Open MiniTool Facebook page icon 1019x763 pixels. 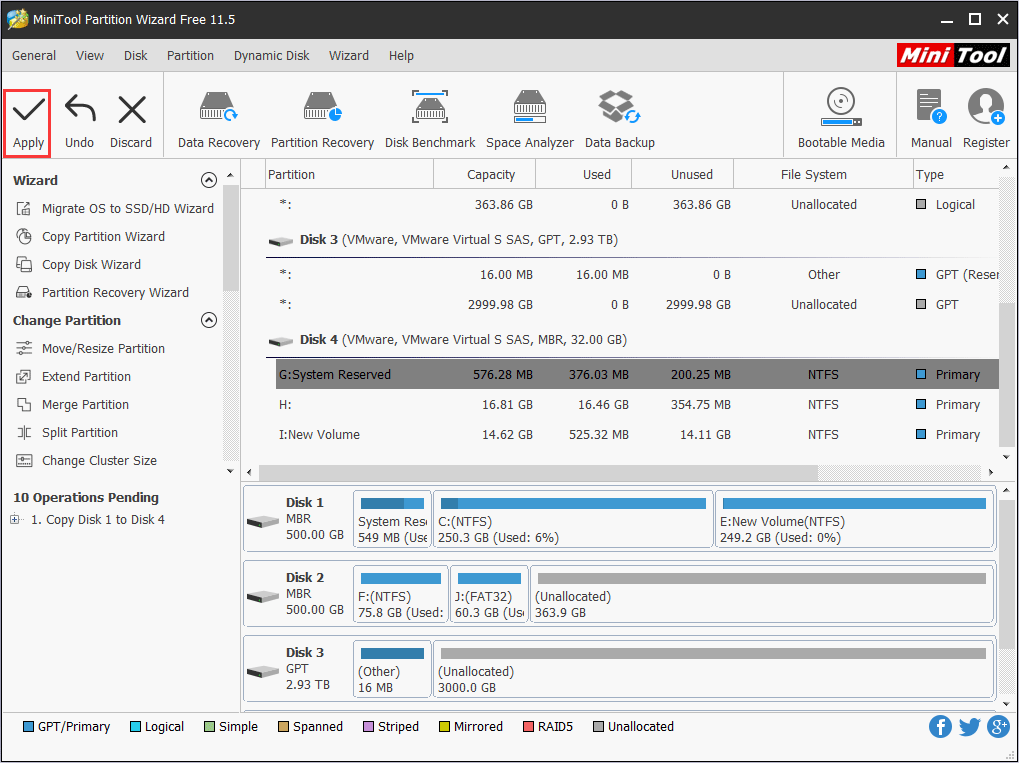tap(940, 727)
